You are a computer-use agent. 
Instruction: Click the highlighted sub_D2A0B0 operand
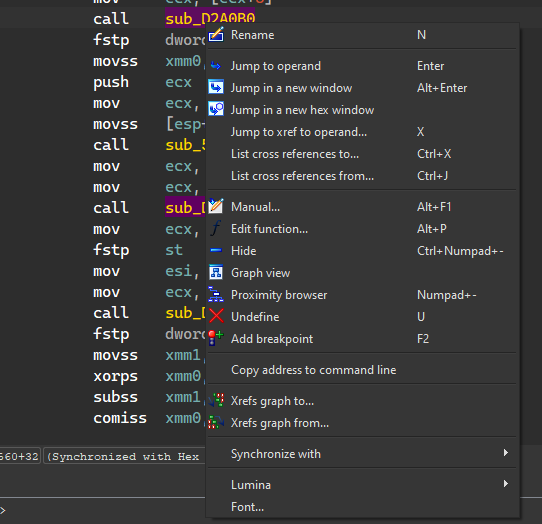210,18
